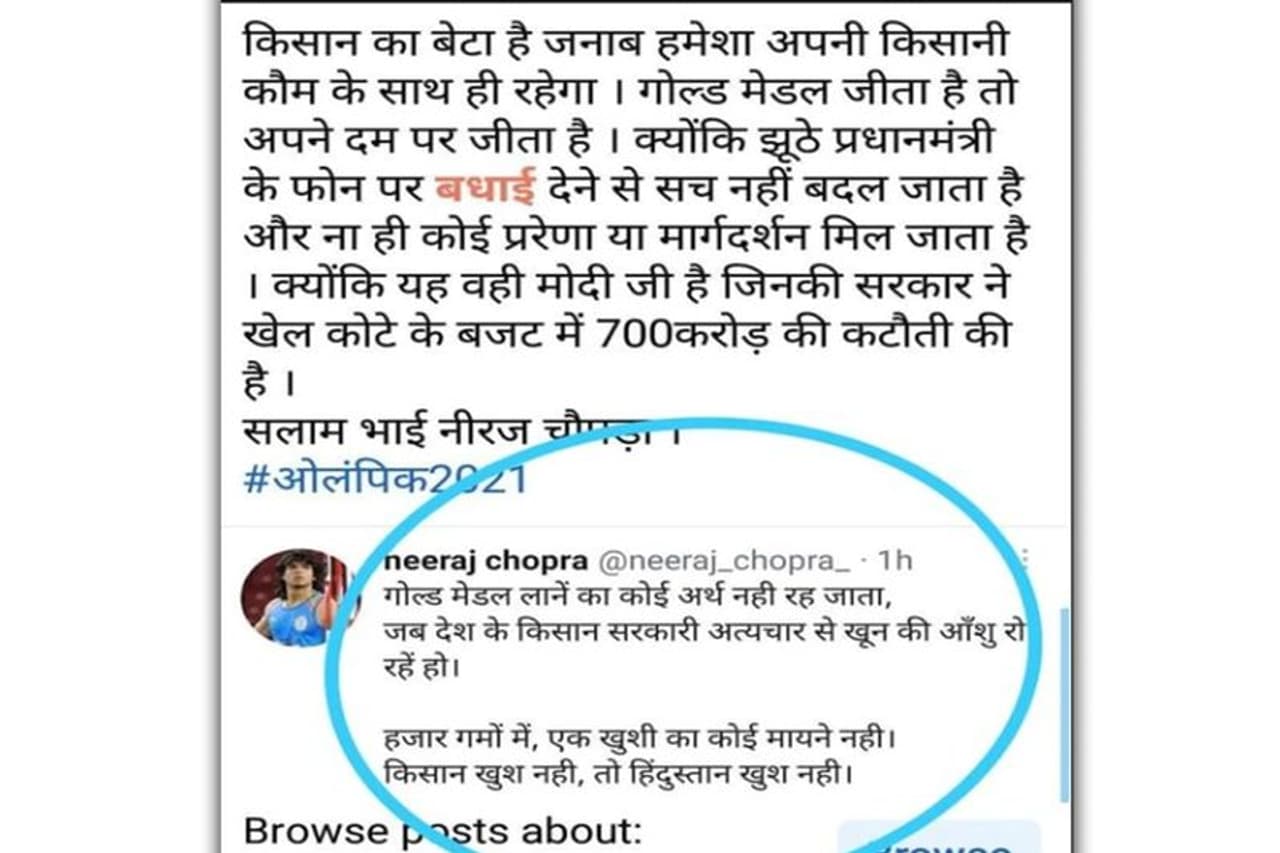Screen dimensions: 1280x853
Task: Open the three-dot menu on quoted tweet
Action: [x=1024, y=560]
